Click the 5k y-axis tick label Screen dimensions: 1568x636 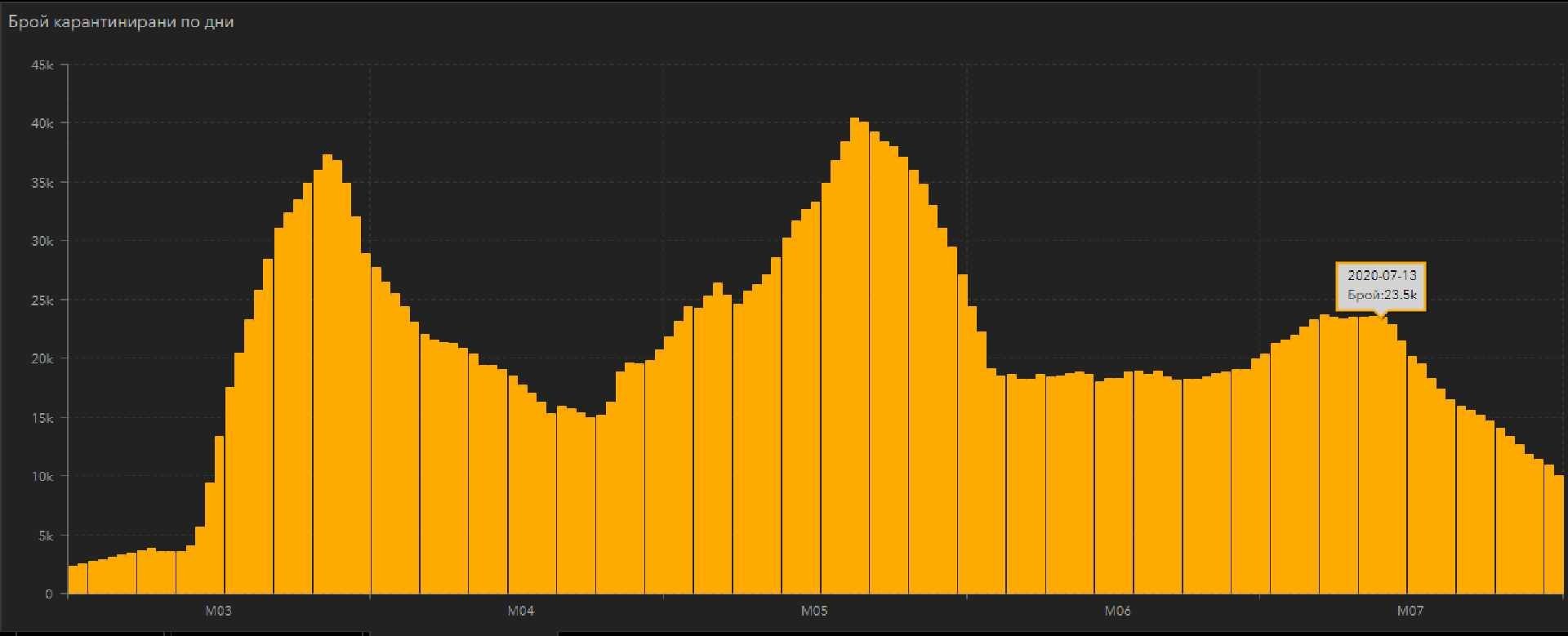point(46,536)
